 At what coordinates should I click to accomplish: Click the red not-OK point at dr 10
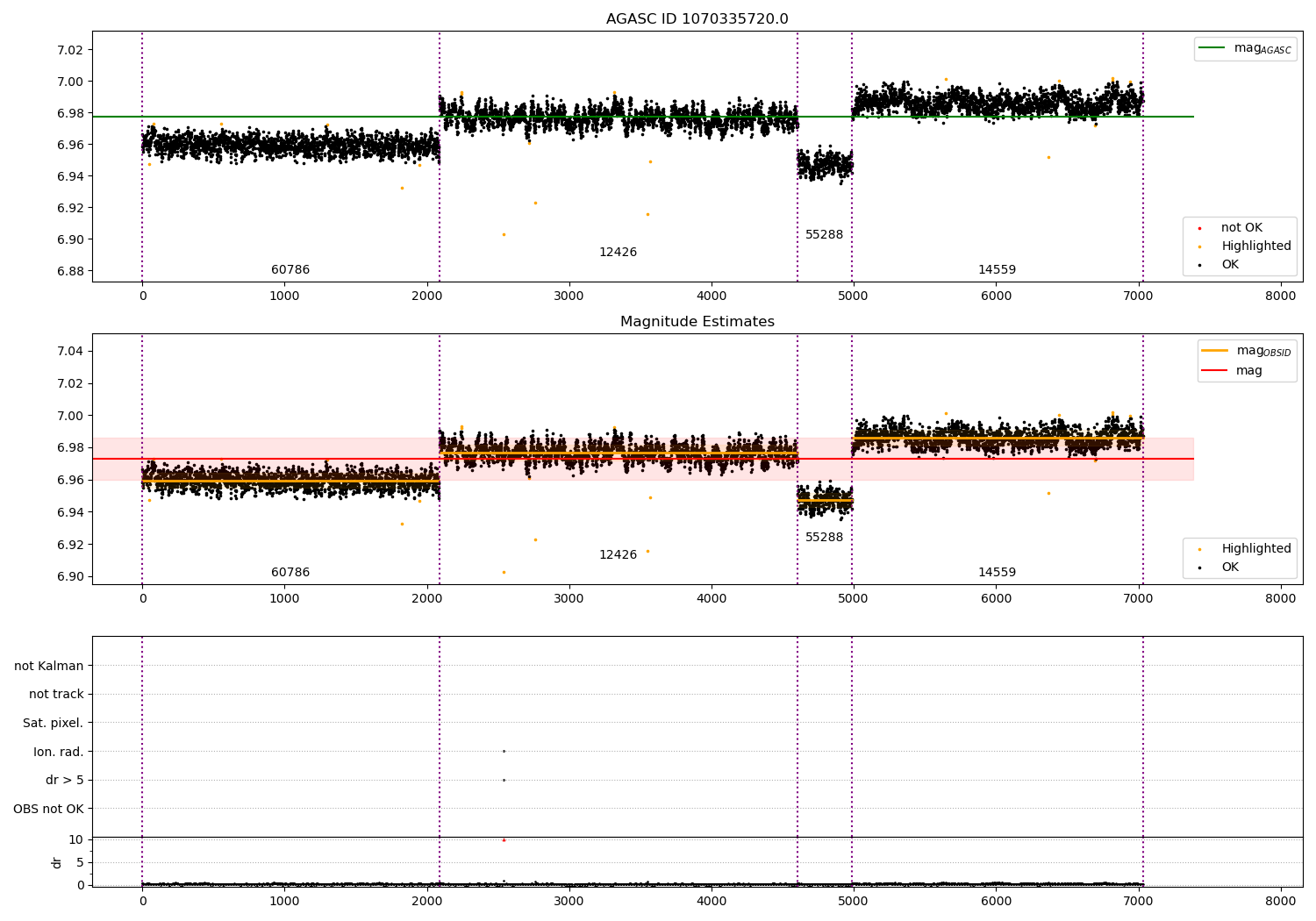click(x=504, y=839)
